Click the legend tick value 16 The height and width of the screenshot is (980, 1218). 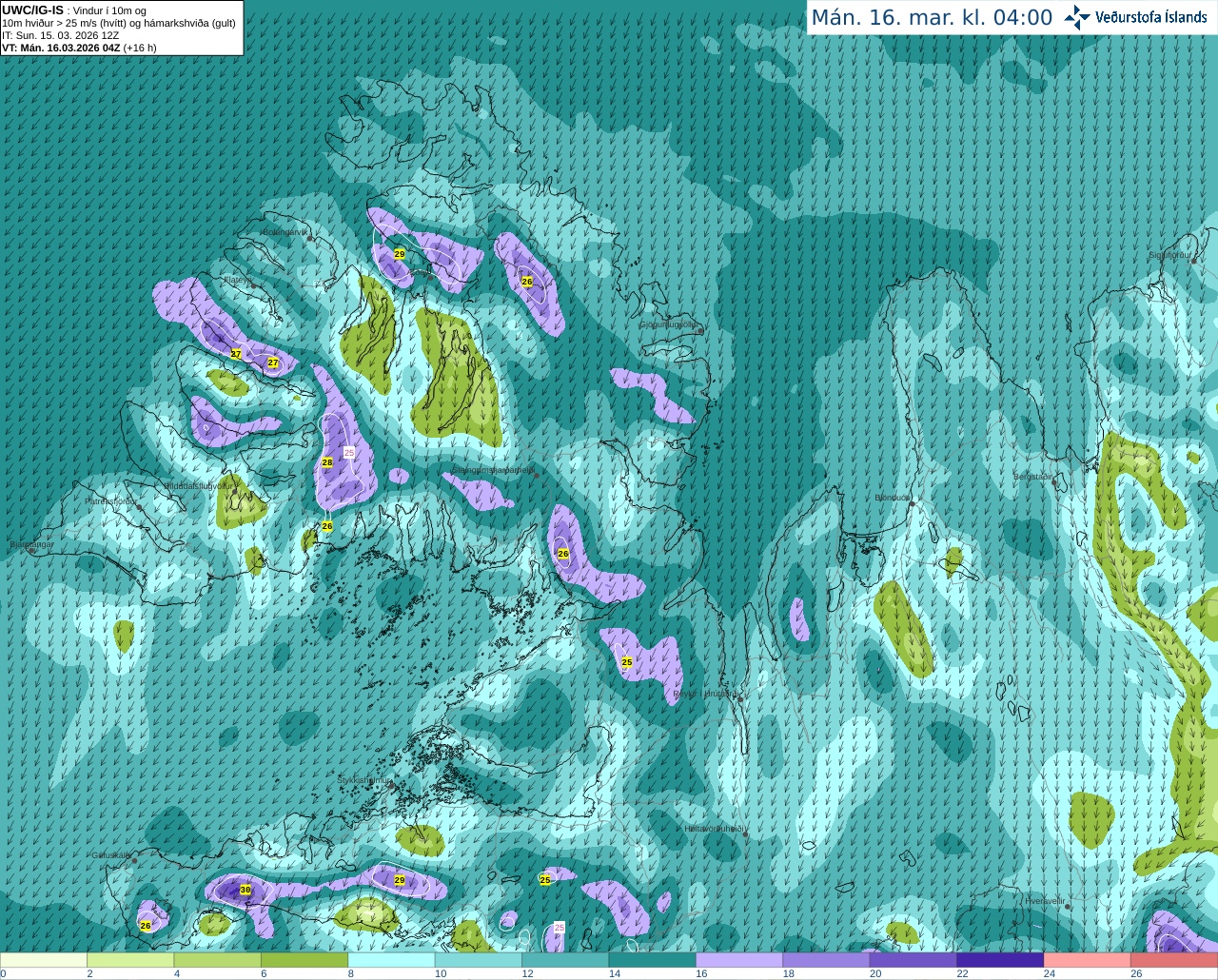pos(701,973)
